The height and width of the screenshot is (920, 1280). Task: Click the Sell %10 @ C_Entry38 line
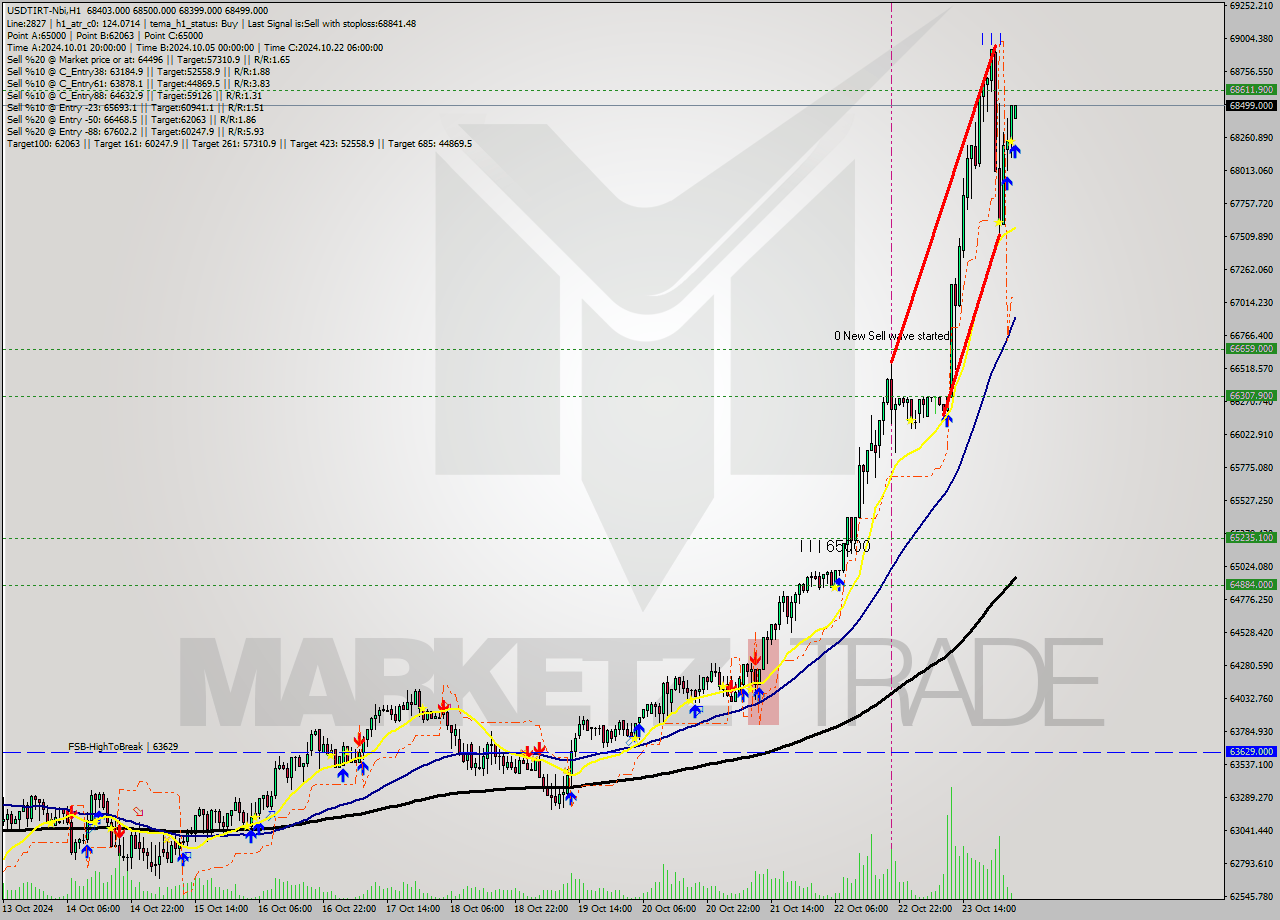pyautogui.click(x=138, y=71)
